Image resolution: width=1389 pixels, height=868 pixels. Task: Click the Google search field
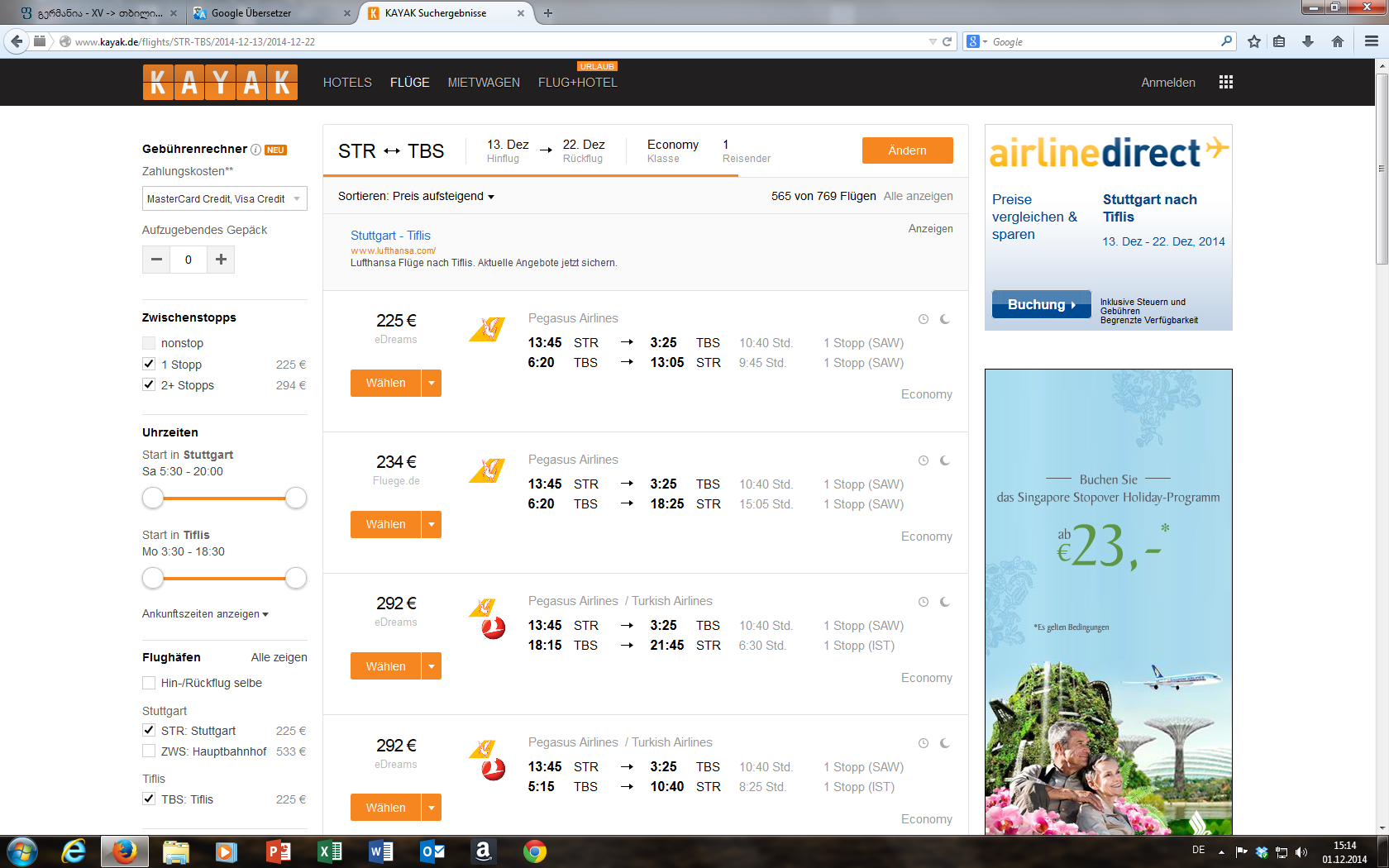[1104, 41]
